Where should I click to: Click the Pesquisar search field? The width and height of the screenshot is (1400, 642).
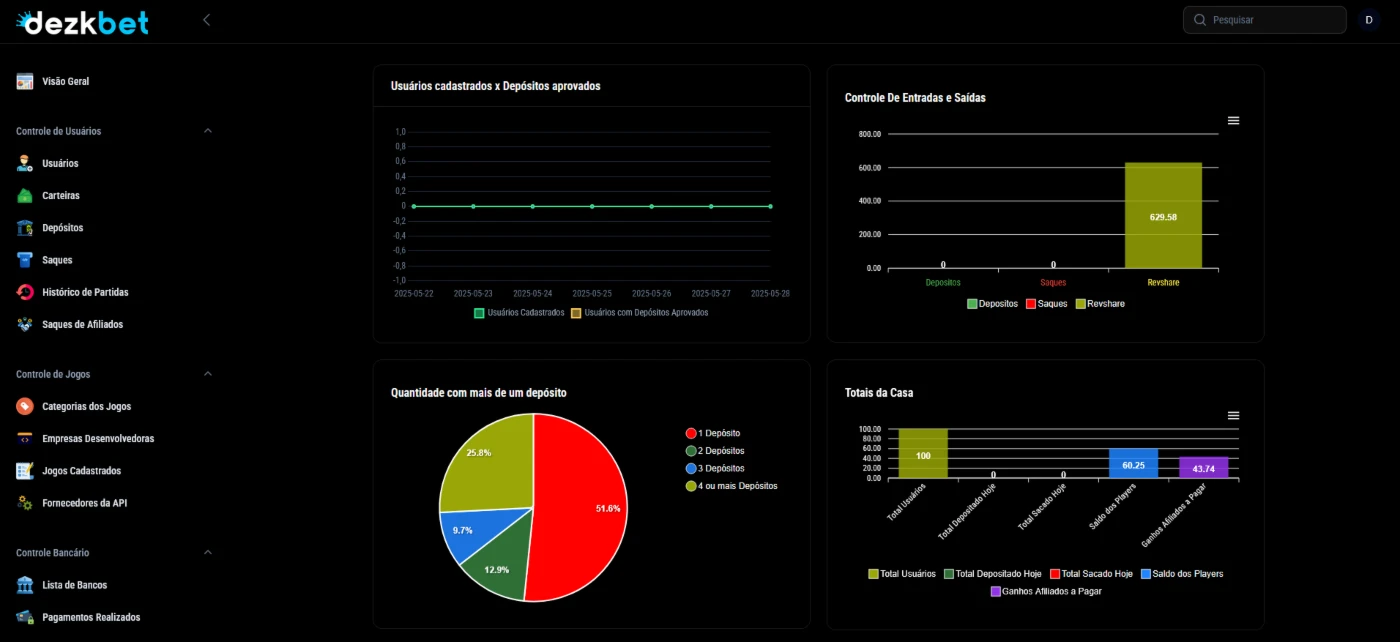(1272, 20)
